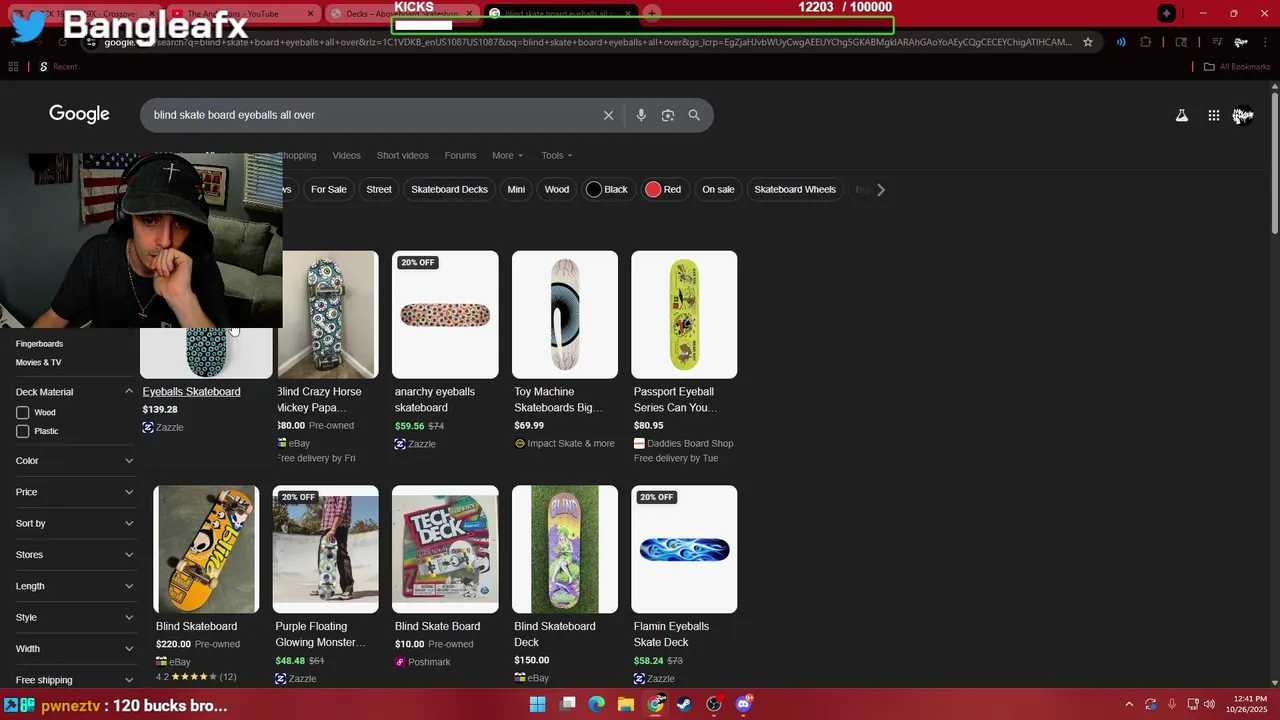Open Google Search Labs flask icon
The height and width of the screenshot is (720, 1280).
(1182, 116)
